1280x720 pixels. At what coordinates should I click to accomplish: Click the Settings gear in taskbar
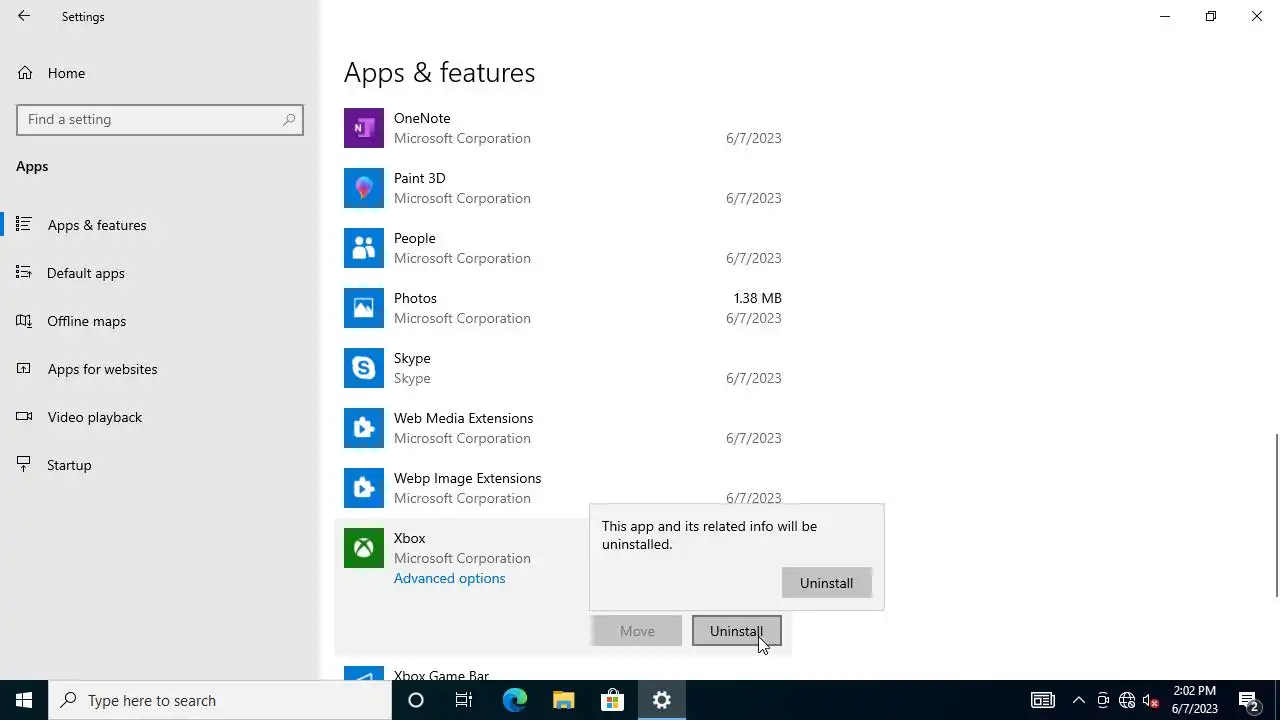(661, 700)
